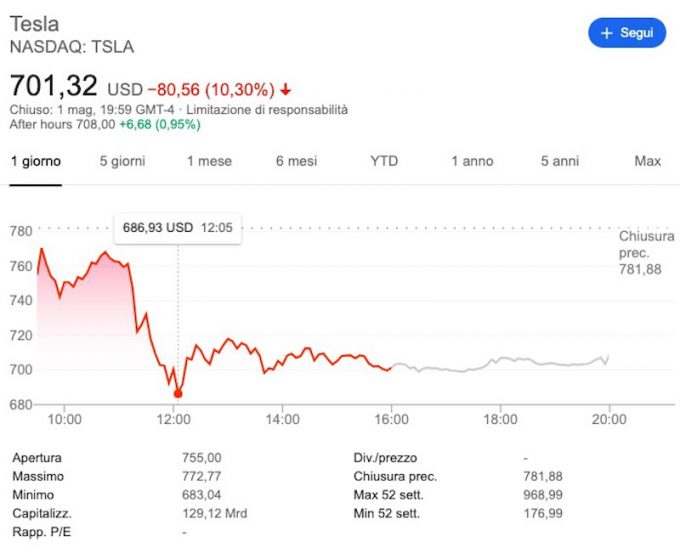Viewport: 680px width, 548px height.
Task: Click the 701,32 current price
Action: 54,85
